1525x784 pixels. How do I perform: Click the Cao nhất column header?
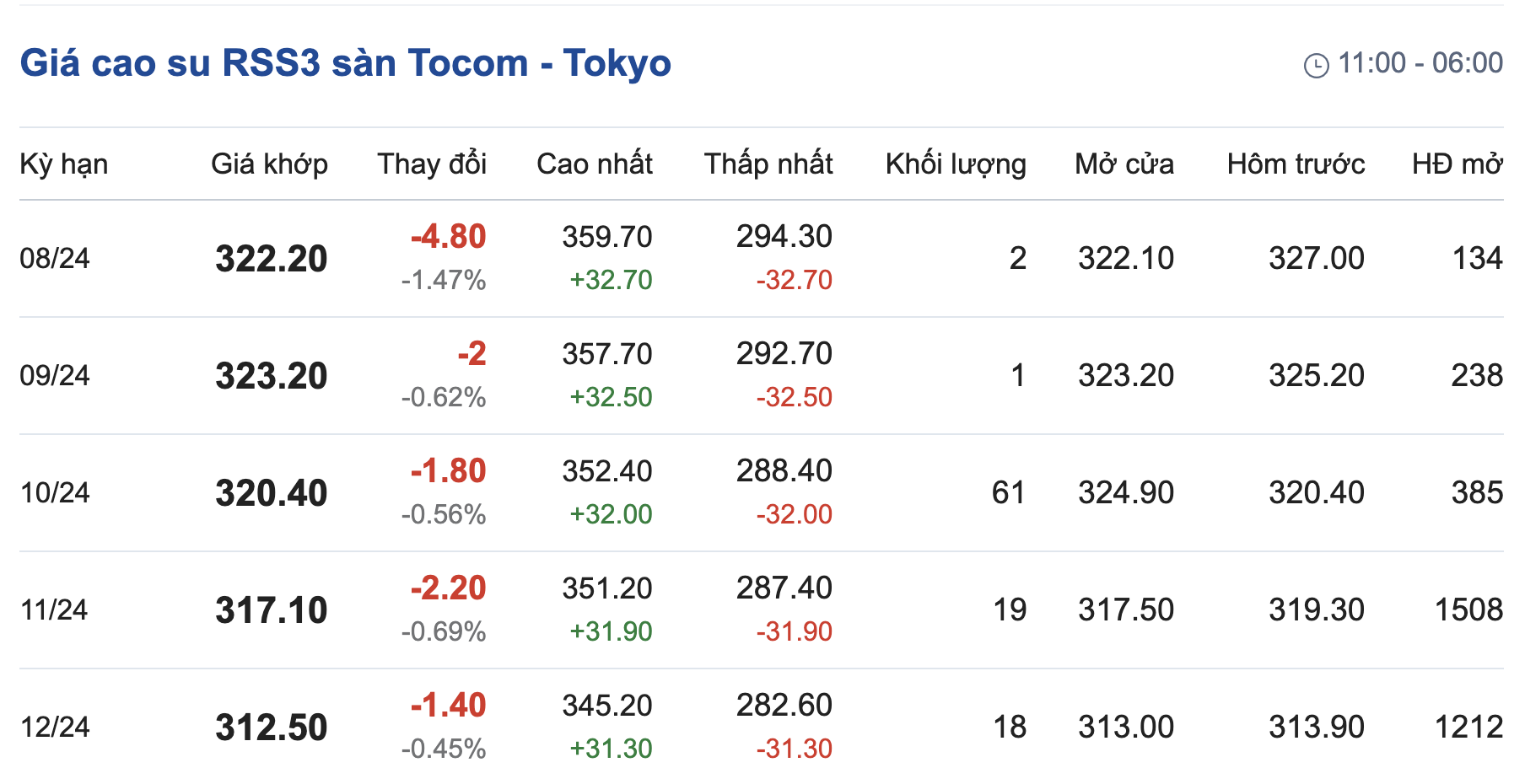pos(595,164)
